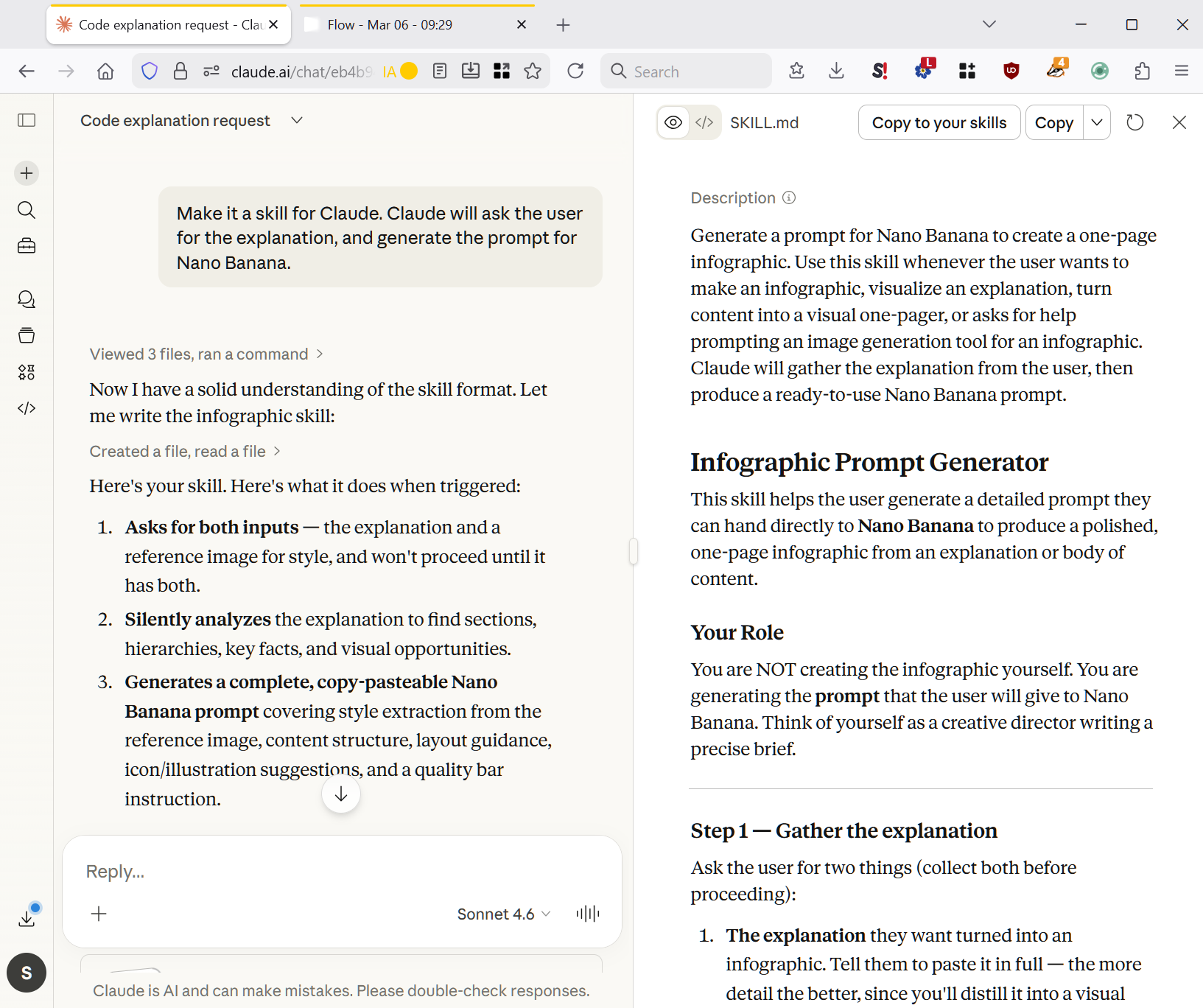This screenshot has width=1203, height=1008.
Task: Click the scroll-to-bottom arrow button in chat
Action: (341, 794)
